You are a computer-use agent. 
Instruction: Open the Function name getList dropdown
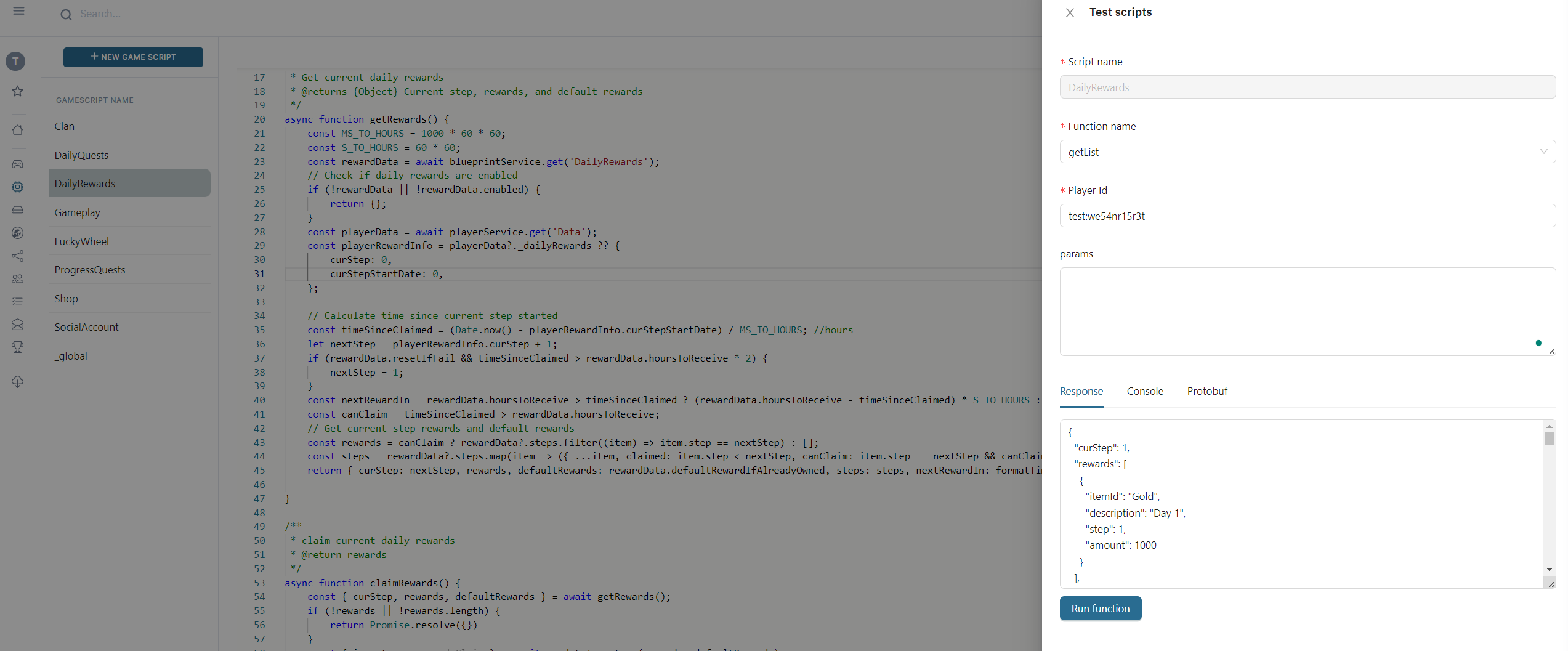tap(1307, 152)
